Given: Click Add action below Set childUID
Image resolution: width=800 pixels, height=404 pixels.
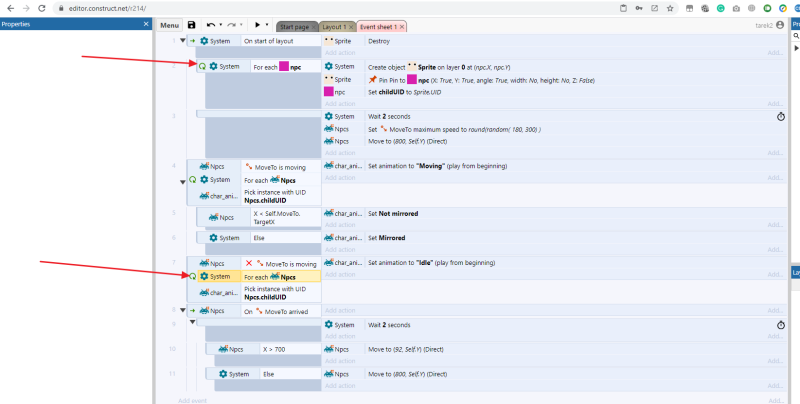Looking at the screenshot, I should pyautogui.click(x=340, y=104).
